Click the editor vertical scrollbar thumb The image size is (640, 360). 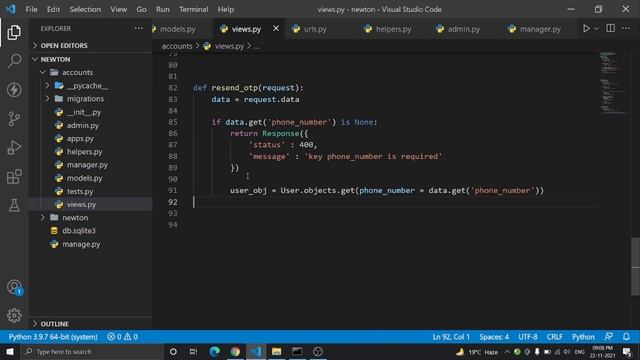(635, 266)
